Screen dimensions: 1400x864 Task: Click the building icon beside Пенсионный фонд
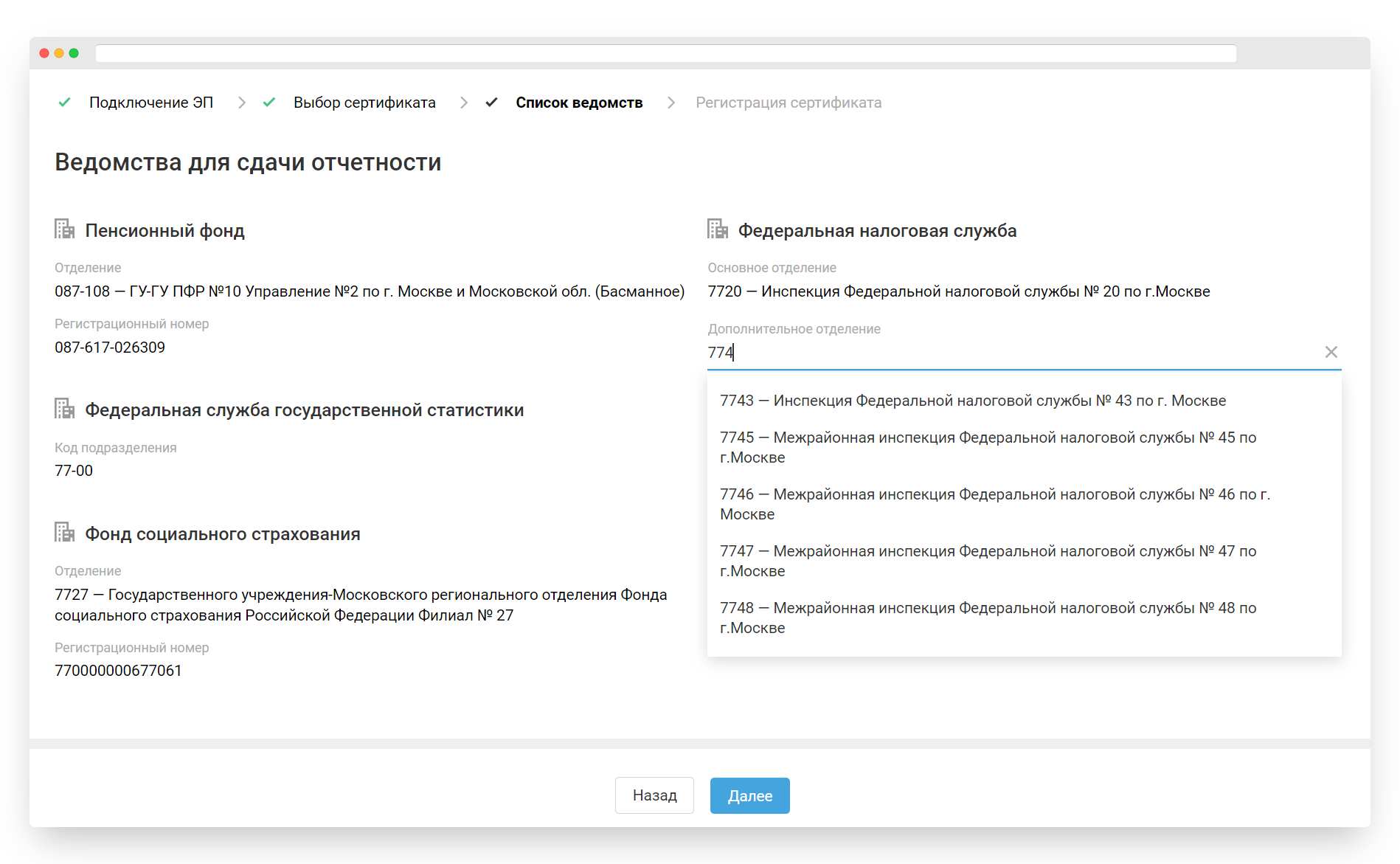click(x=65, y=229)
